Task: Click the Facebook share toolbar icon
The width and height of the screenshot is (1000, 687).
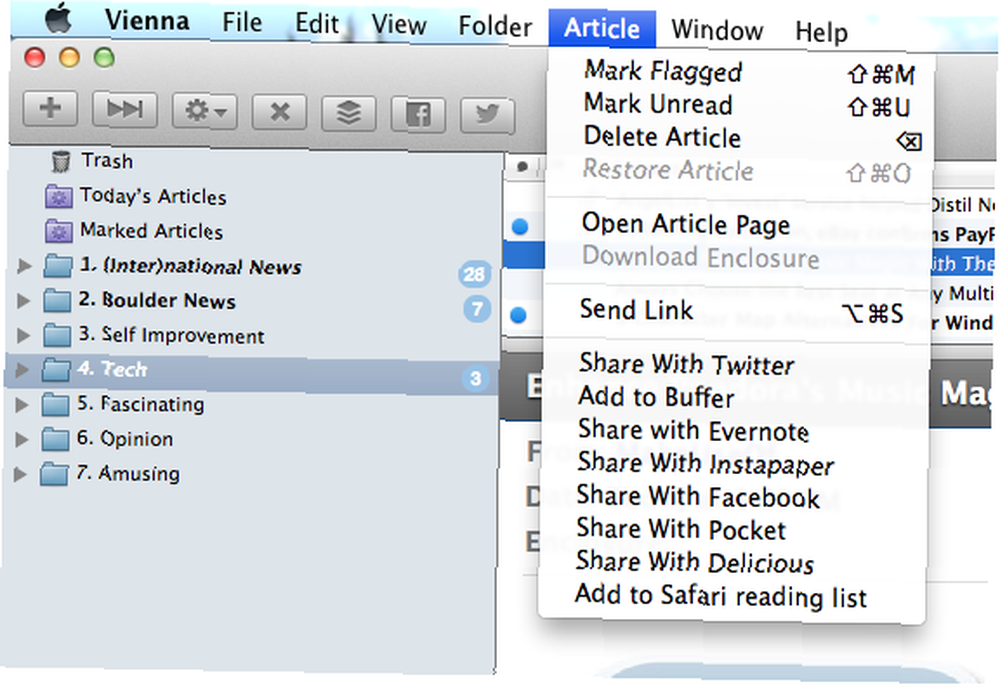Action: 418,115
